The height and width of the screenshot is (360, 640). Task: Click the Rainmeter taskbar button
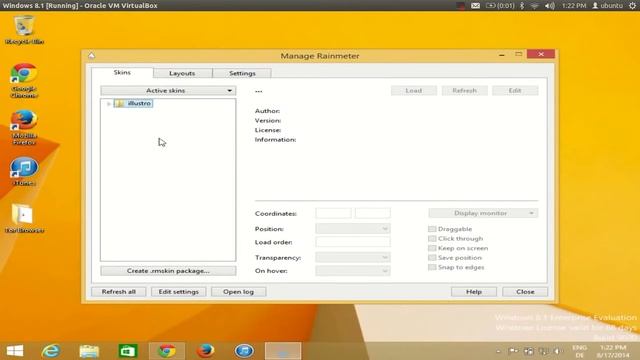(x=283, y=351)
